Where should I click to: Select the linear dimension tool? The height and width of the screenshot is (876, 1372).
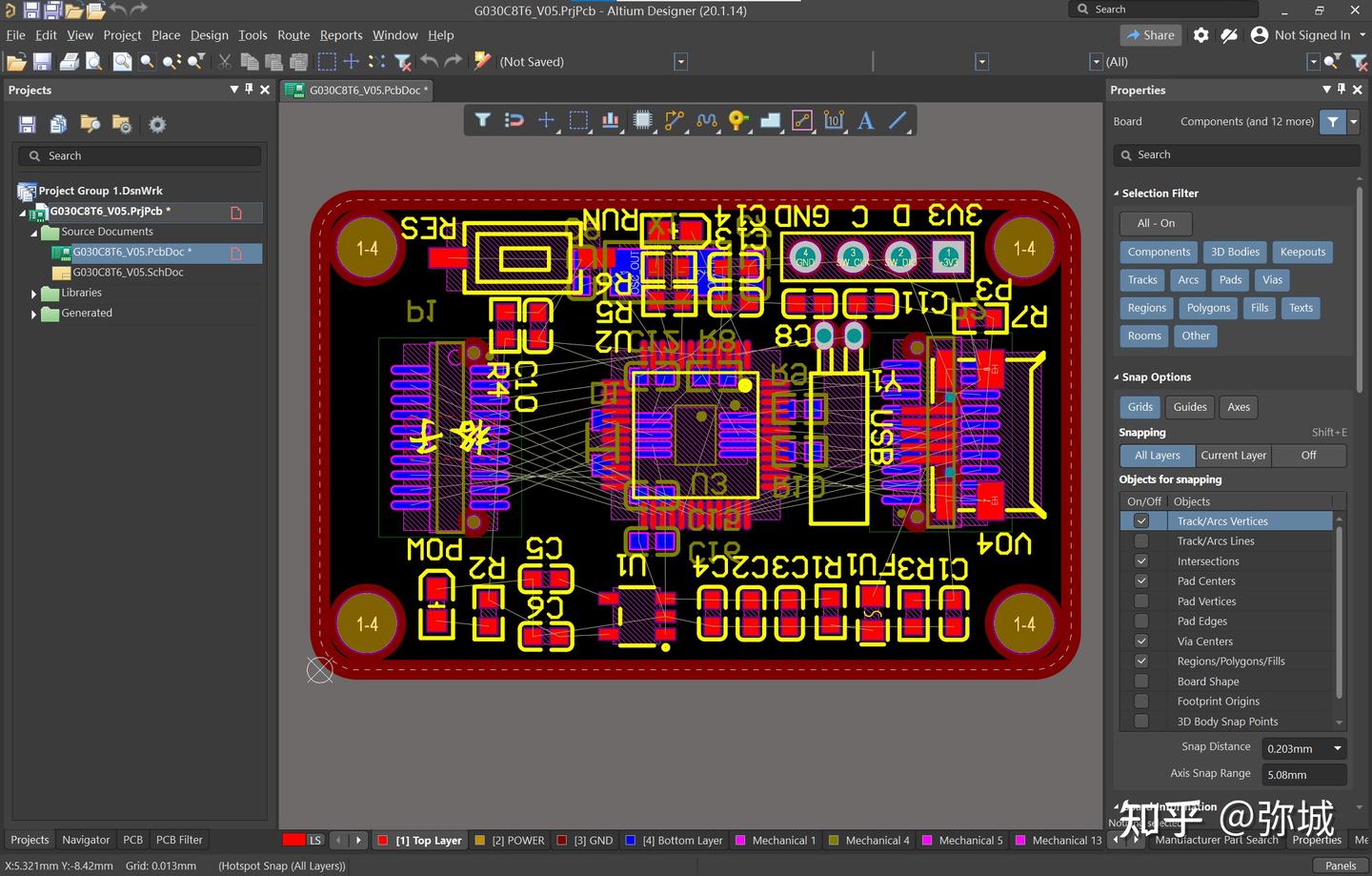834,120
